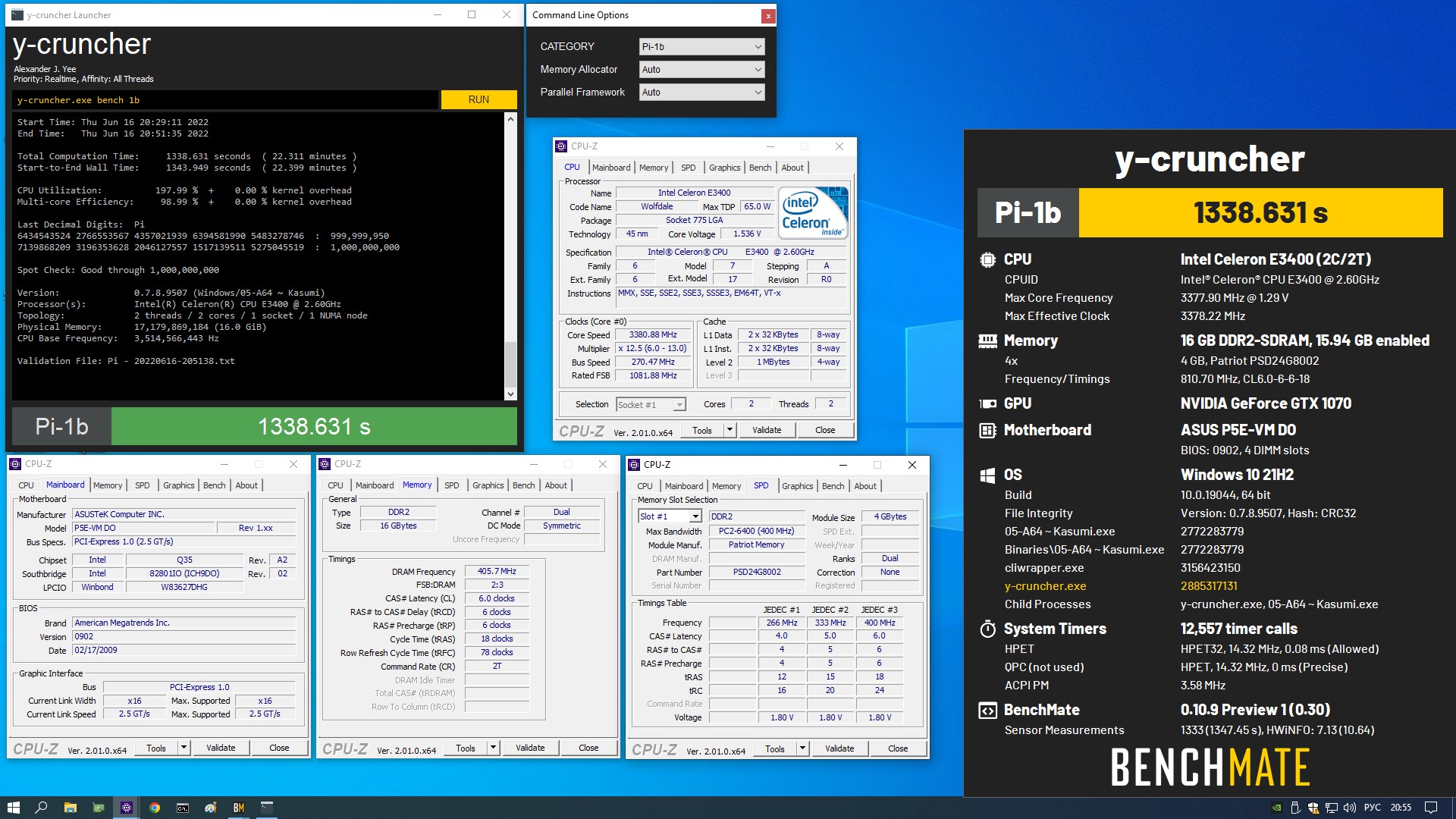Click Intel Celeron inside logo in CPU-Z
This screenshot has width=1456, height=819.
pos(813,213)
